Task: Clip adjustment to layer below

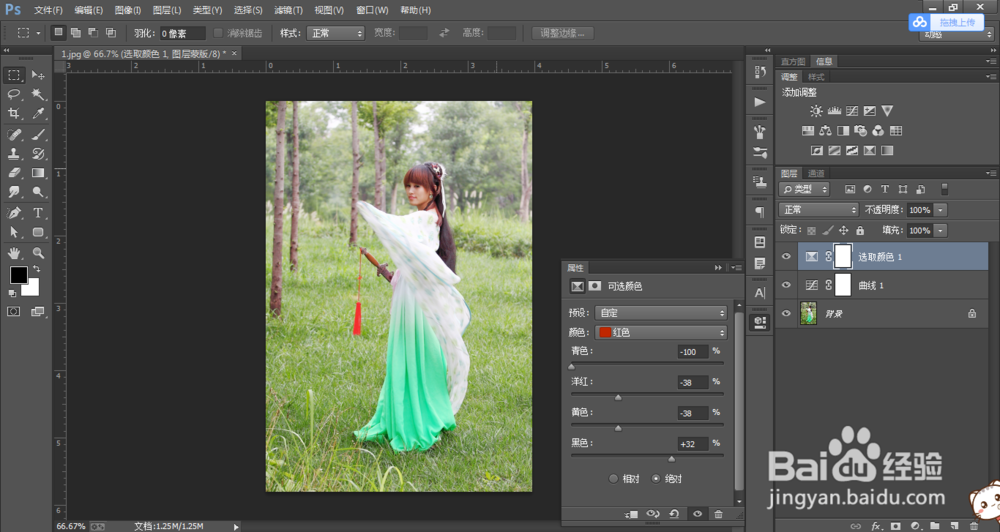Action: [631, 514]
